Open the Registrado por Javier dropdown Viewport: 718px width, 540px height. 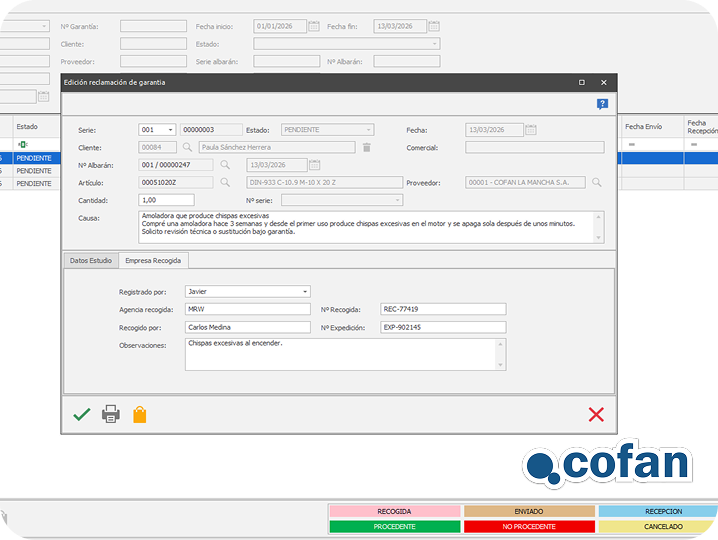coord(305,292)
